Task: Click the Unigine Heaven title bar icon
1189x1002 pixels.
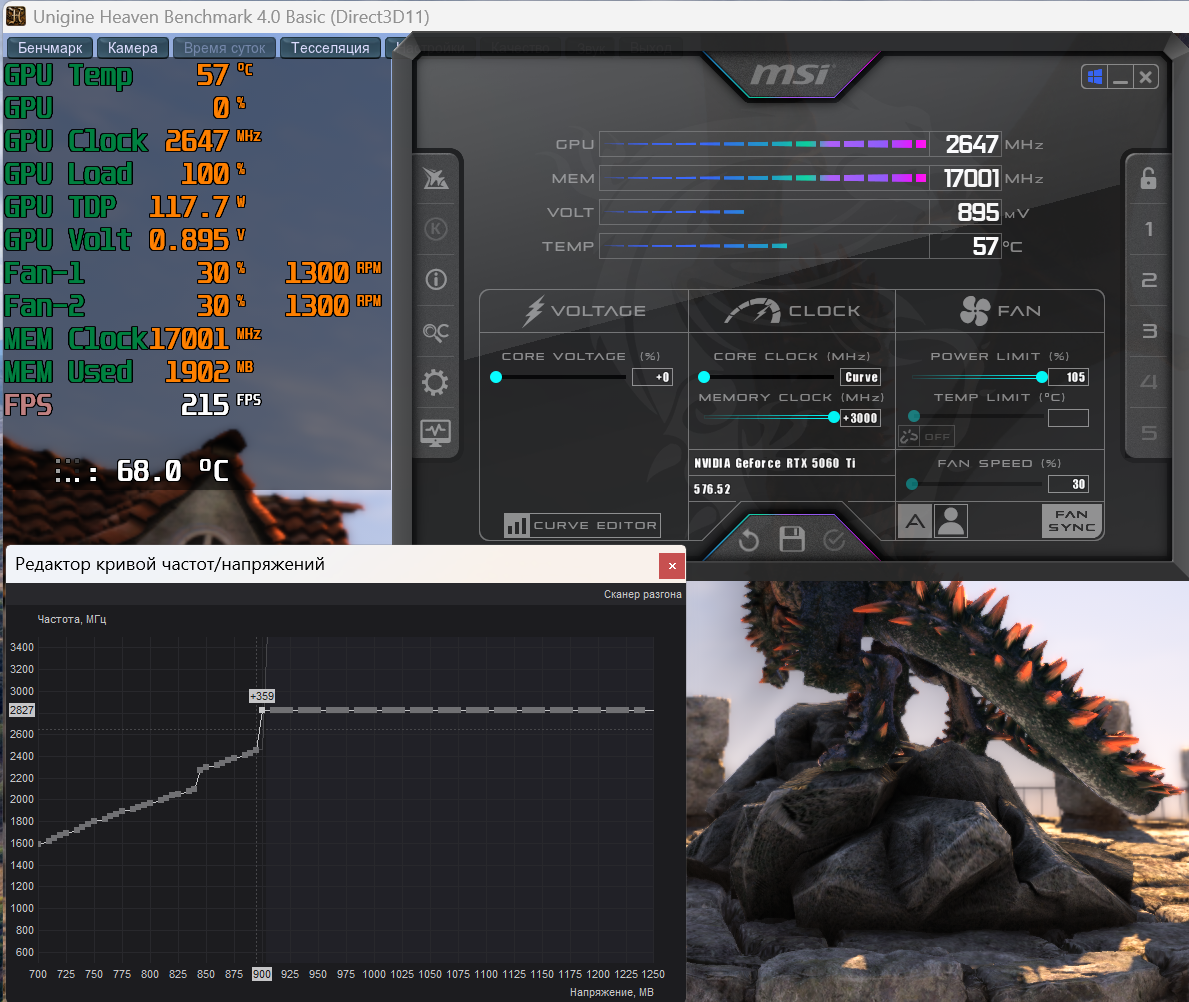Action: click(16, 15)
